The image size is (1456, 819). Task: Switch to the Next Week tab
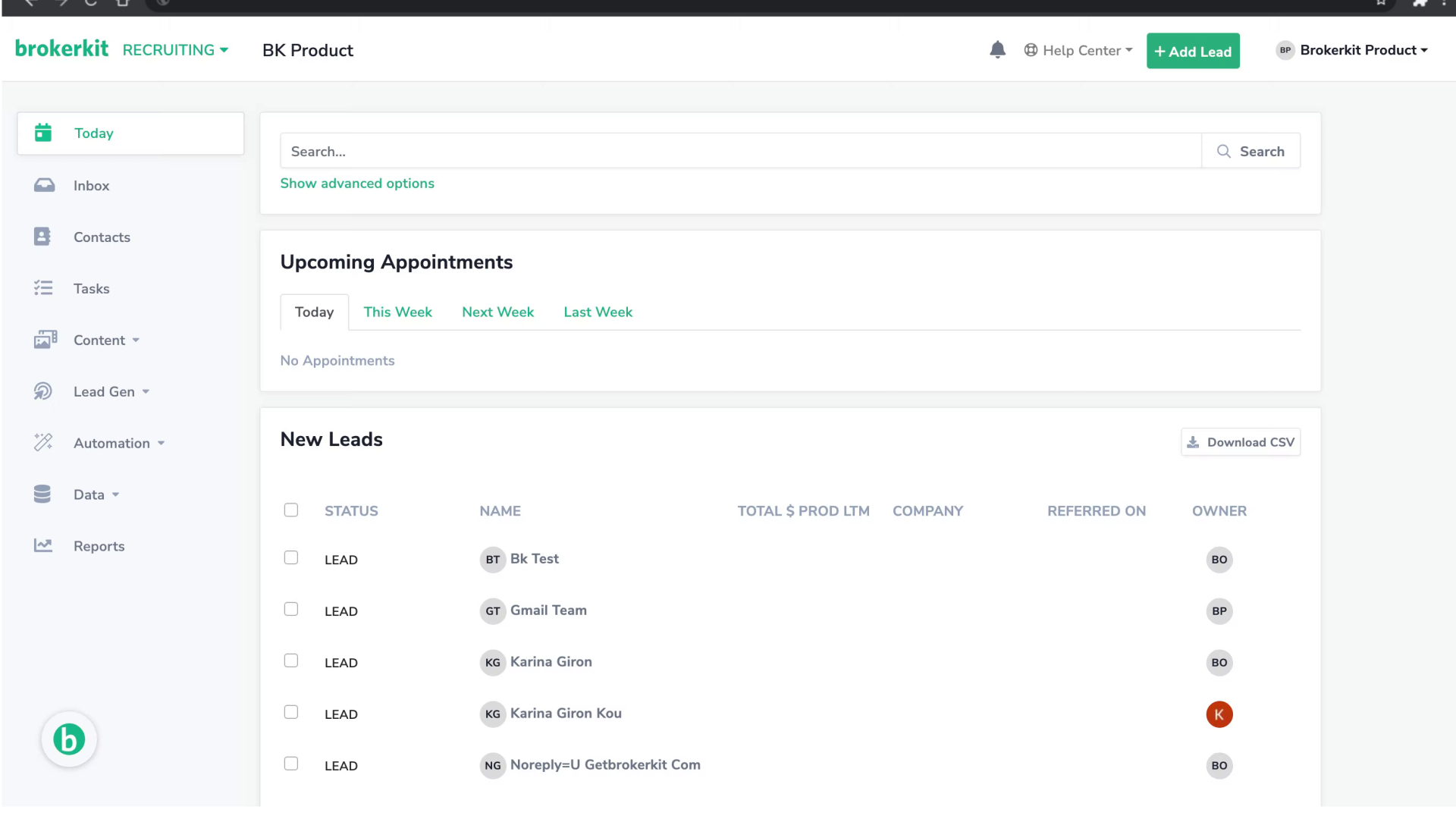tap(497, 312)
